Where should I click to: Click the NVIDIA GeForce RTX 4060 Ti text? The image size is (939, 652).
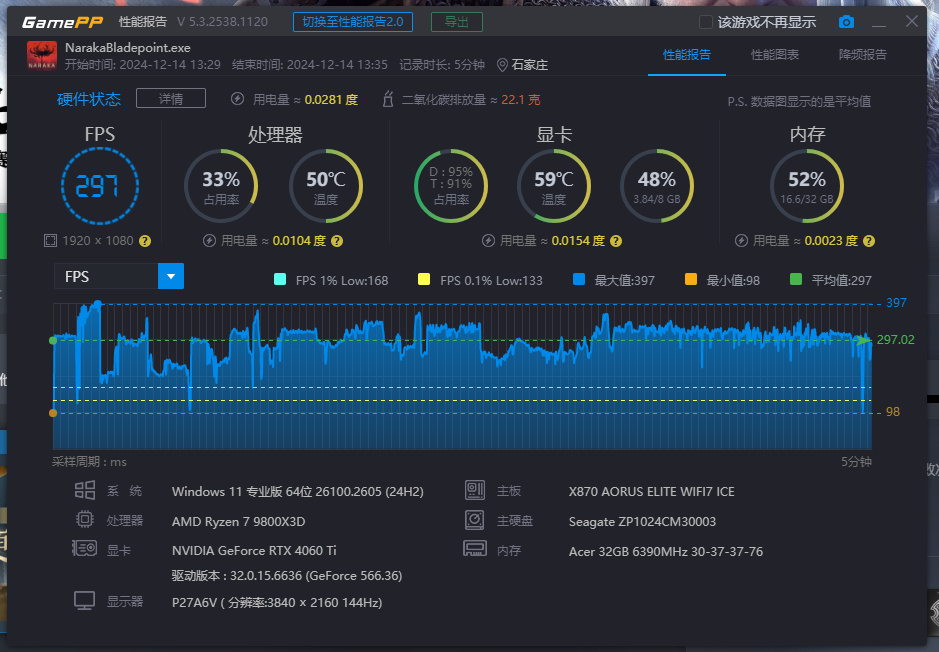pyautogui.click(x=254, y=550)
